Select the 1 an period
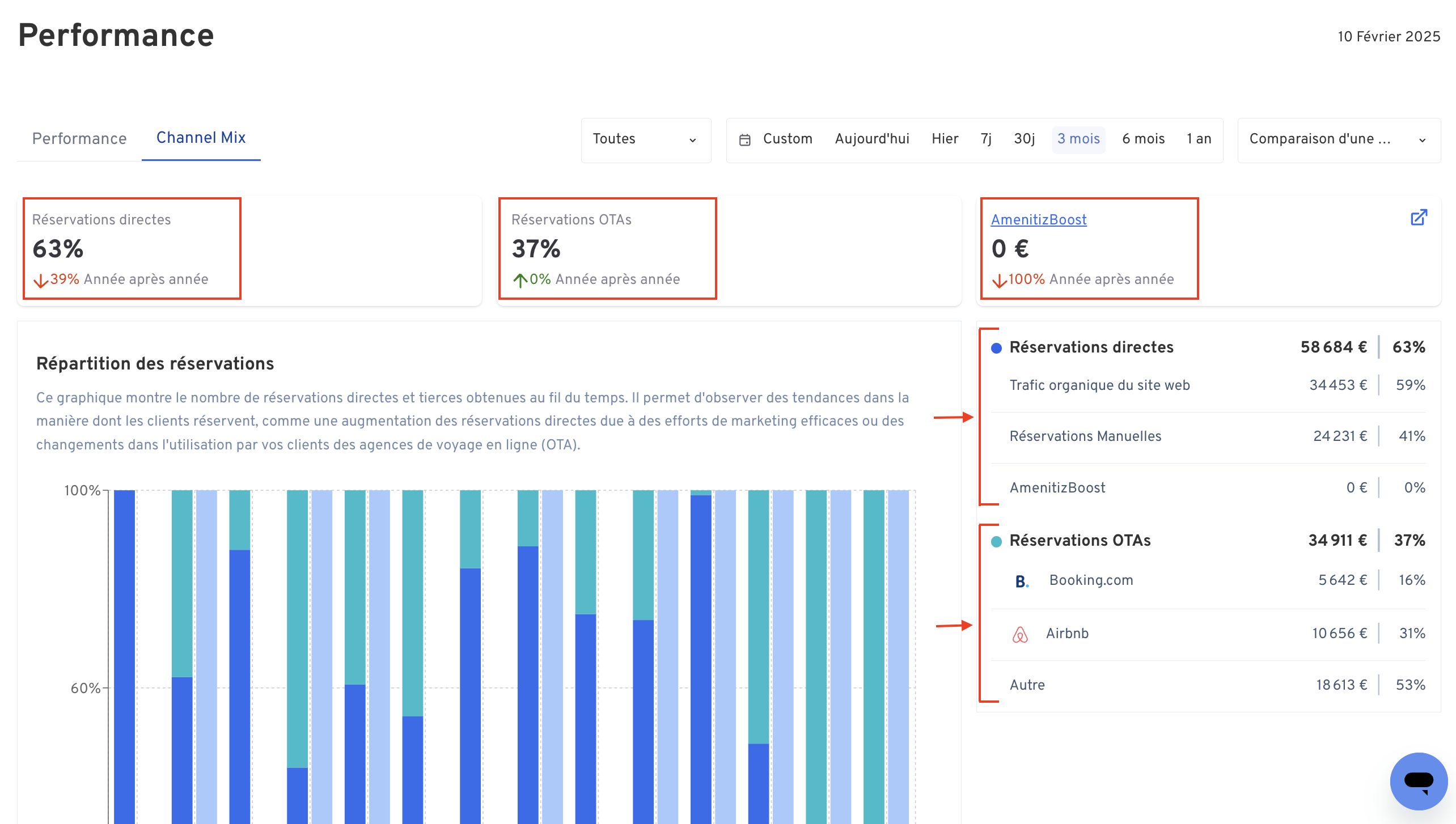Viewport: 1456px width, 824px height. pos(1199,139)
